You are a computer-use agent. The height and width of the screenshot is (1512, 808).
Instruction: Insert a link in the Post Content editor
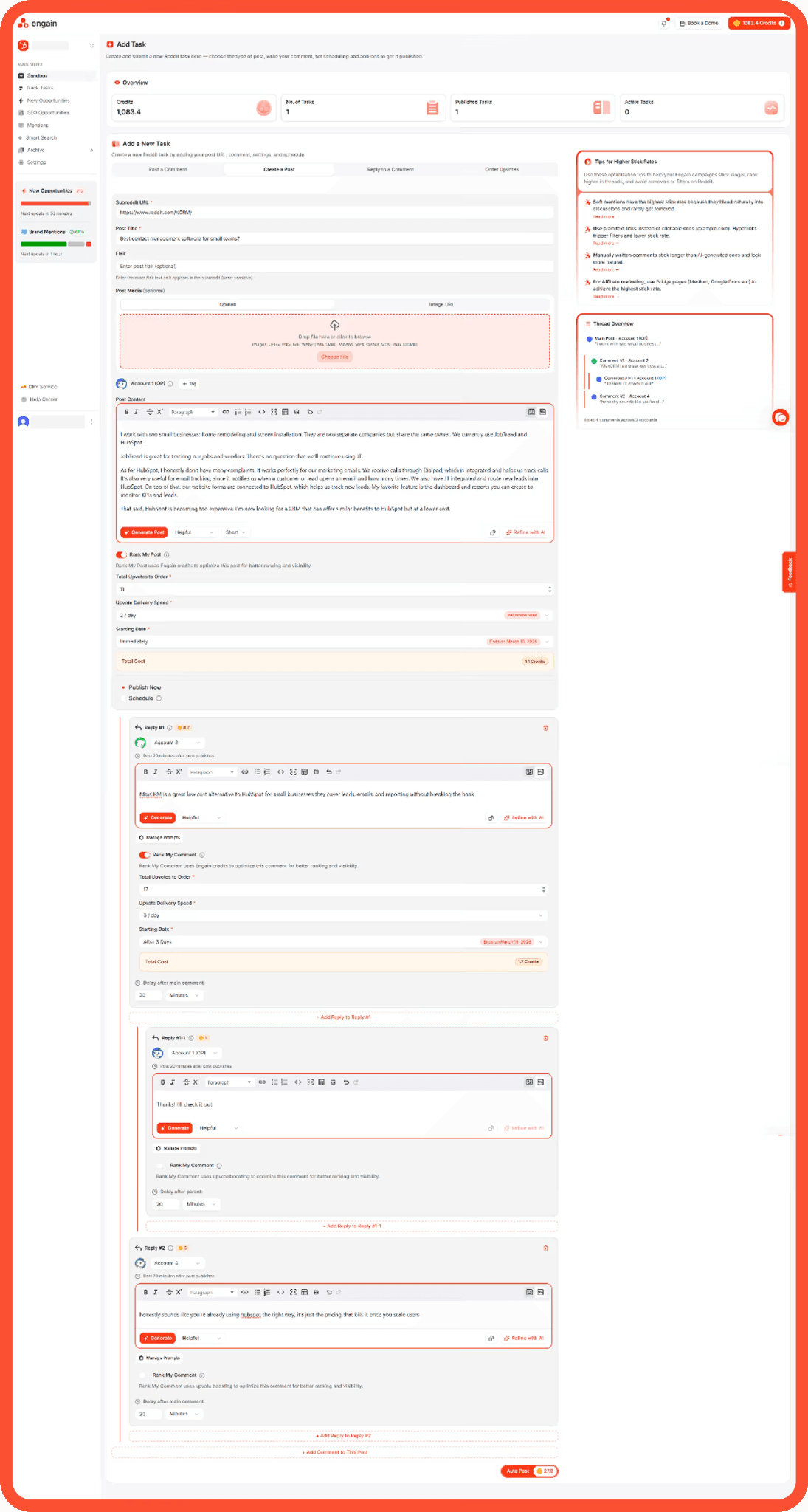pyautogui.click(x=226, y=412)
